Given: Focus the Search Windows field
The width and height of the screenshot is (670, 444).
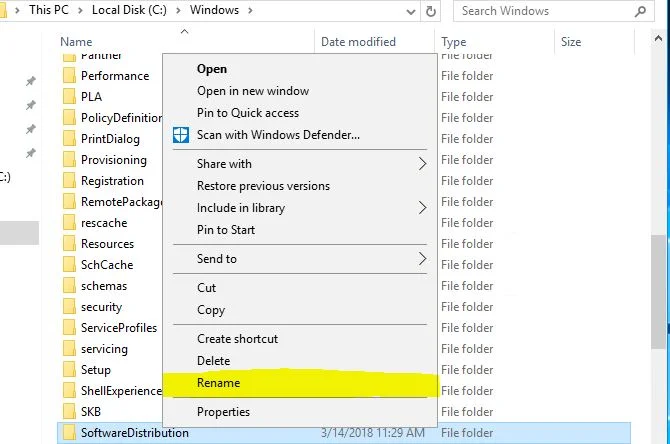Looking at the screenshot, I should [553, 11].
